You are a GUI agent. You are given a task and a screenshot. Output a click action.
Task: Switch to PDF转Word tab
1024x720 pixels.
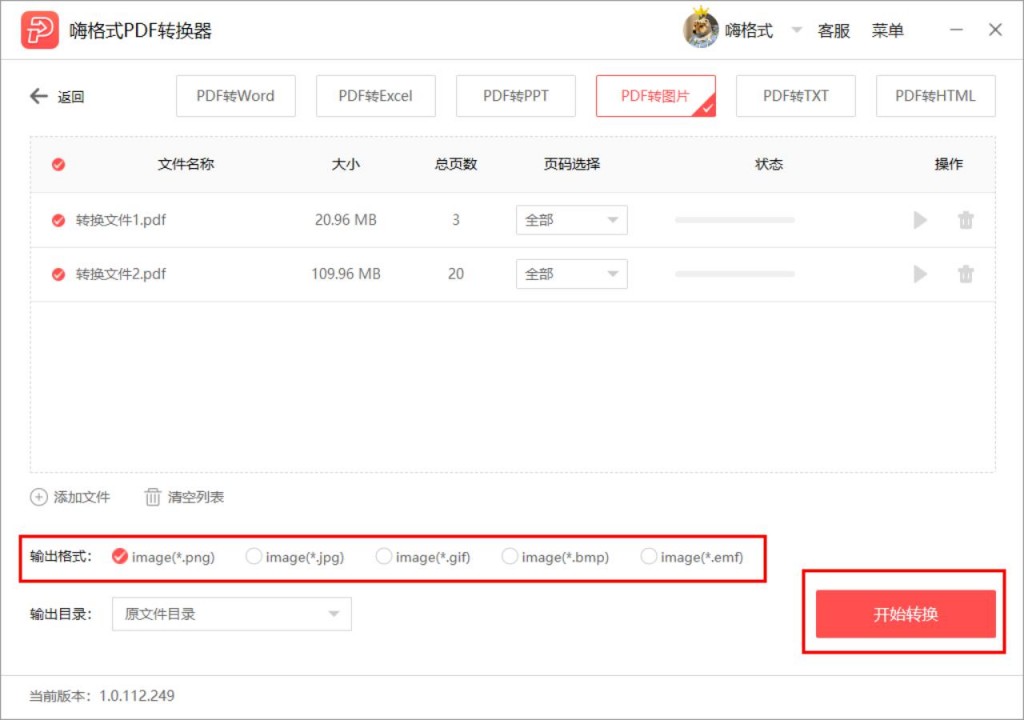click(236, 96)
